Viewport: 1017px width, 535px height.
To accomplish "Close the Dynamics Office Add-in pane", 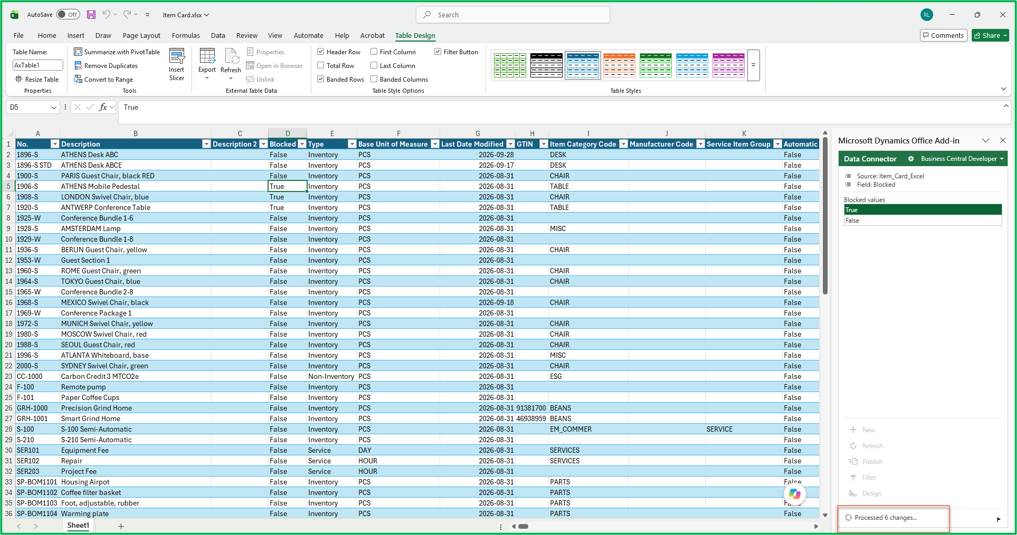I will 1003,141.
